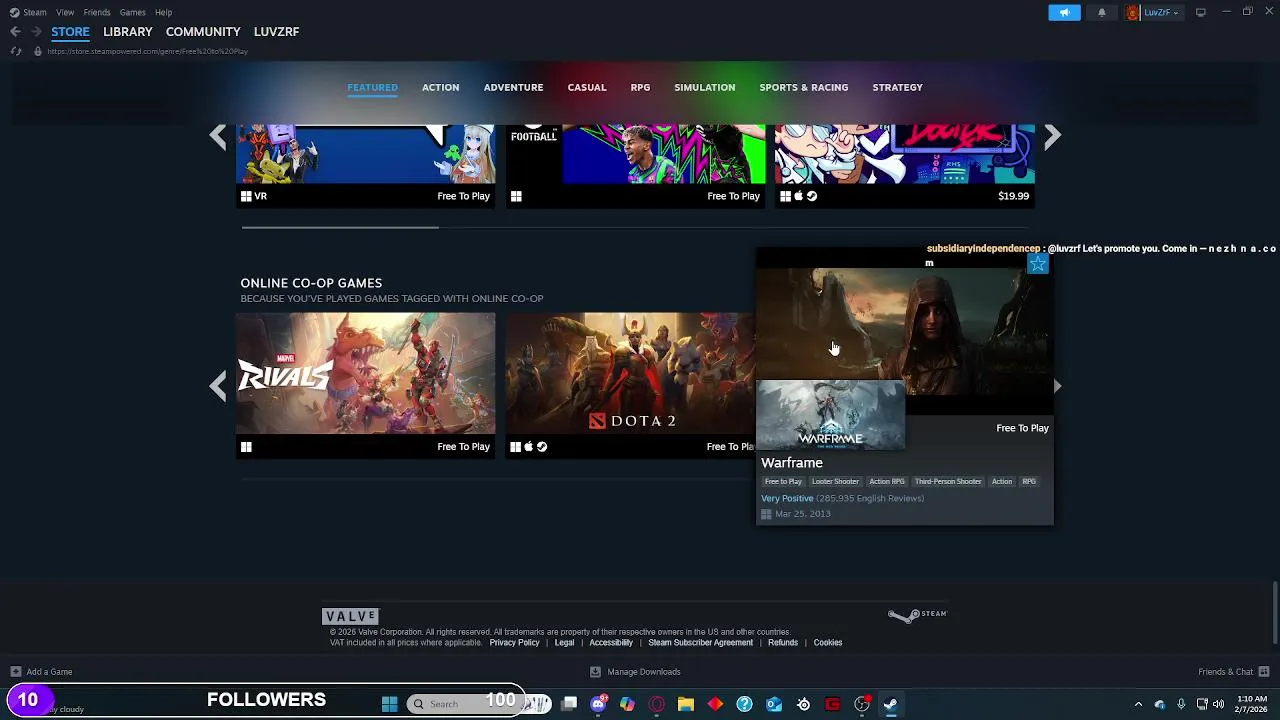Click the Third-Person Shooter tag
This screenshot has width=1280, height=720.
pyautogui.click(x=948, y=482)
